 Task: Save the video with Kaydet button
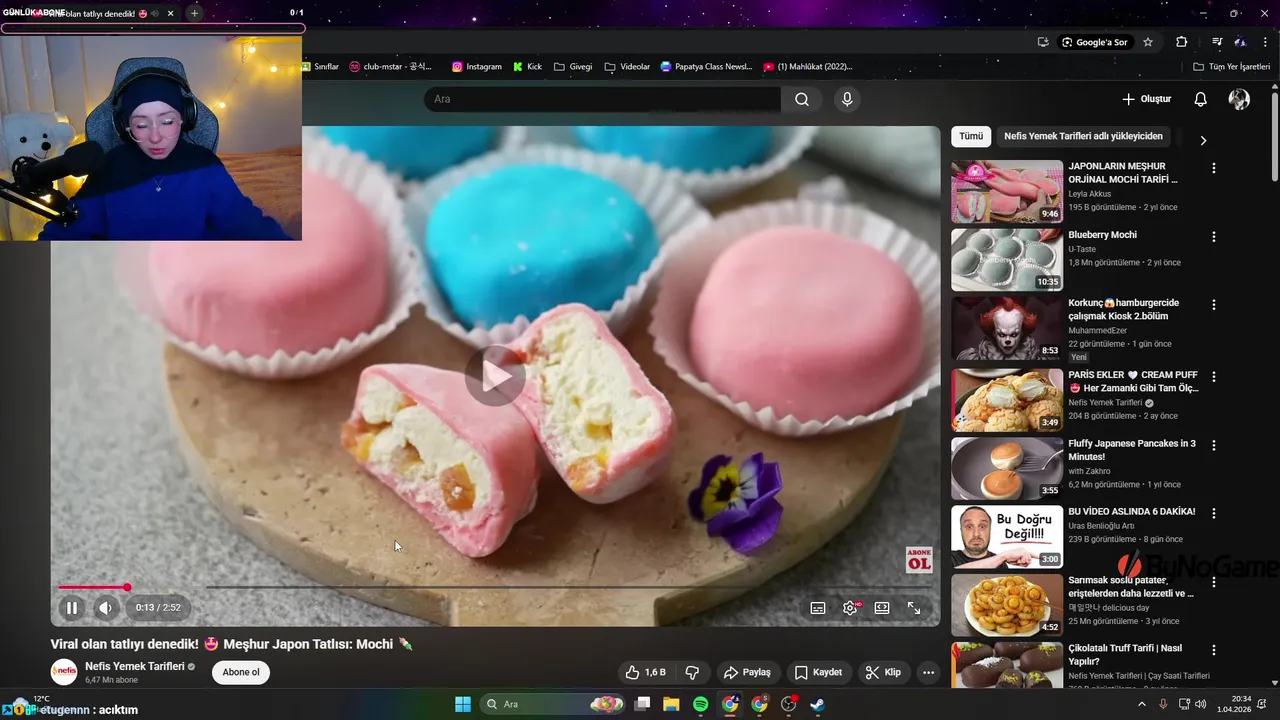pyautogui.click(x=819, y=672)
